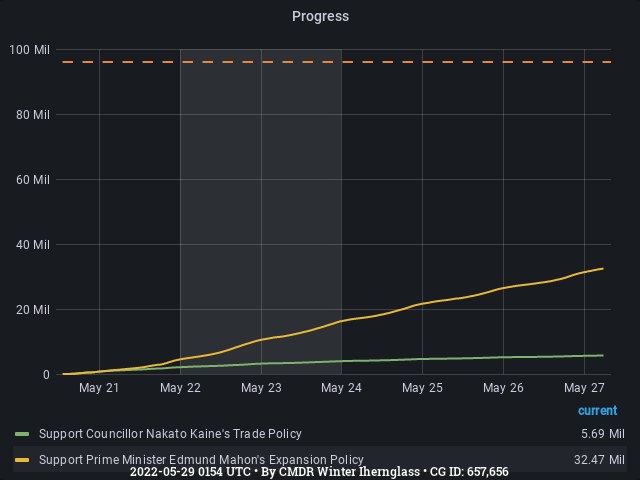Click the 60 Mil y-axis label
The width and height of the screenshot is (640, 480).
coord(33,180)
